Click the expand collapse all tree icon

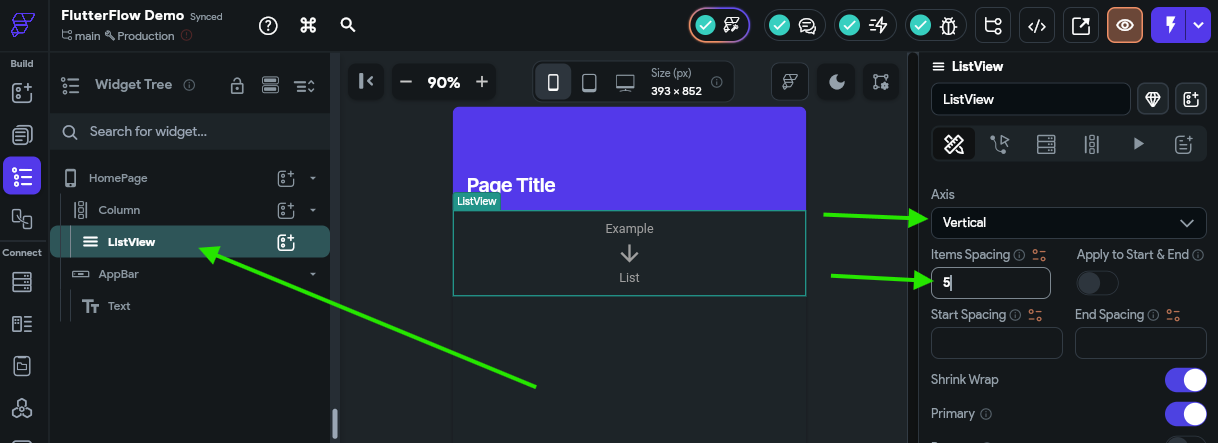[x=304, y=85]
